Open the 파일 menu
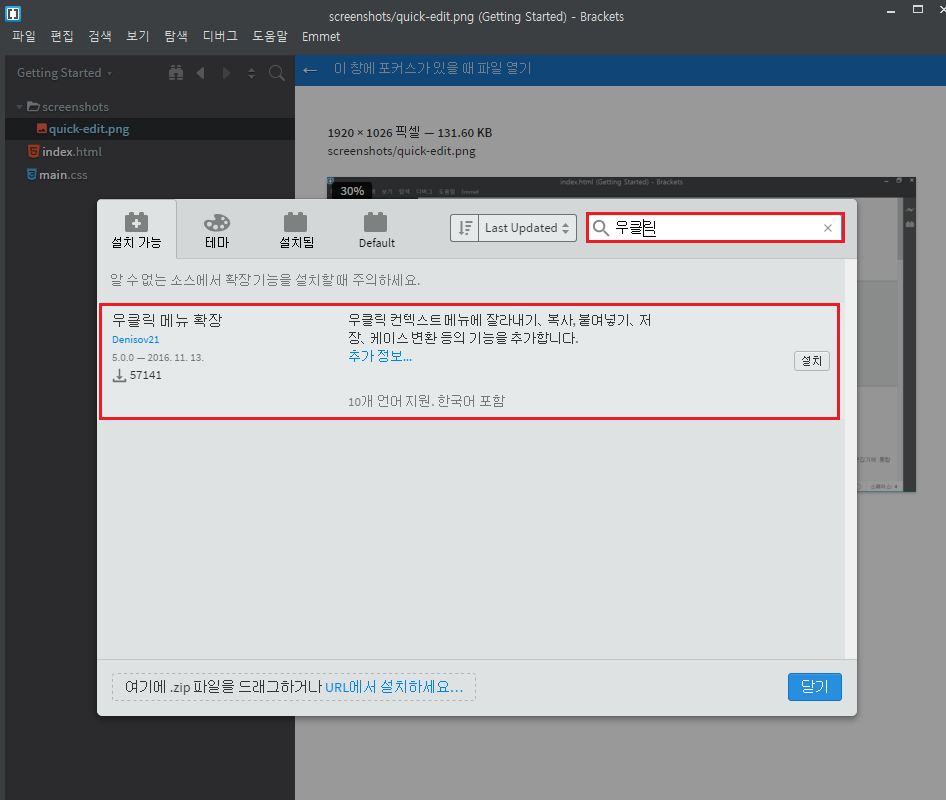This screenshot has width=946, height=800. [24, 36]
